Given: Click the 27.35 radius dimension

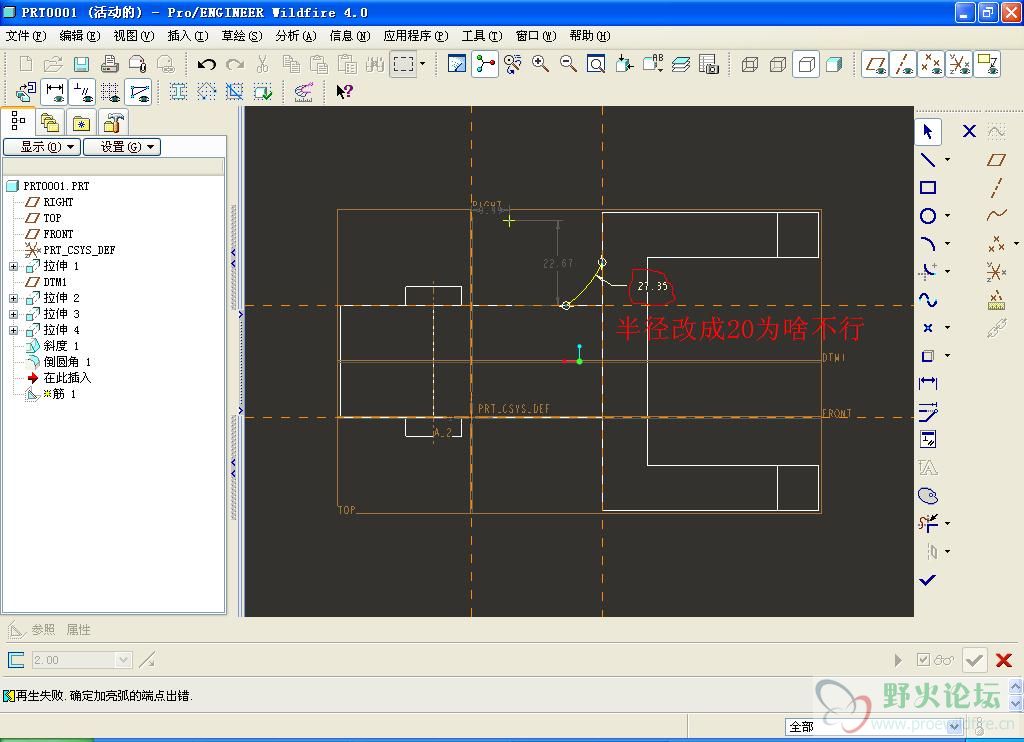Looking at the screenshot, I should tap(652, 286).
